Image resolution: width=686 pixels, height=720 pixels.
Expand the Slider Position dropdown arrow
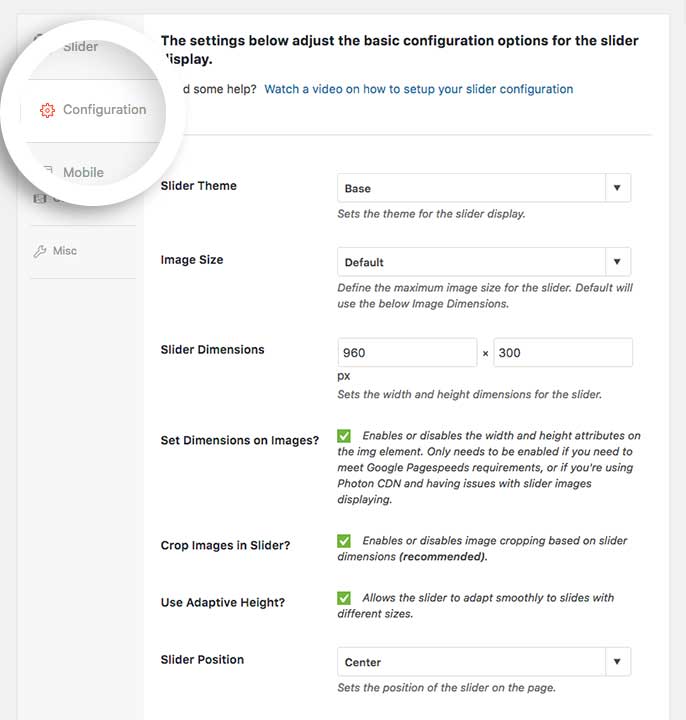click(x=617, y=662)
